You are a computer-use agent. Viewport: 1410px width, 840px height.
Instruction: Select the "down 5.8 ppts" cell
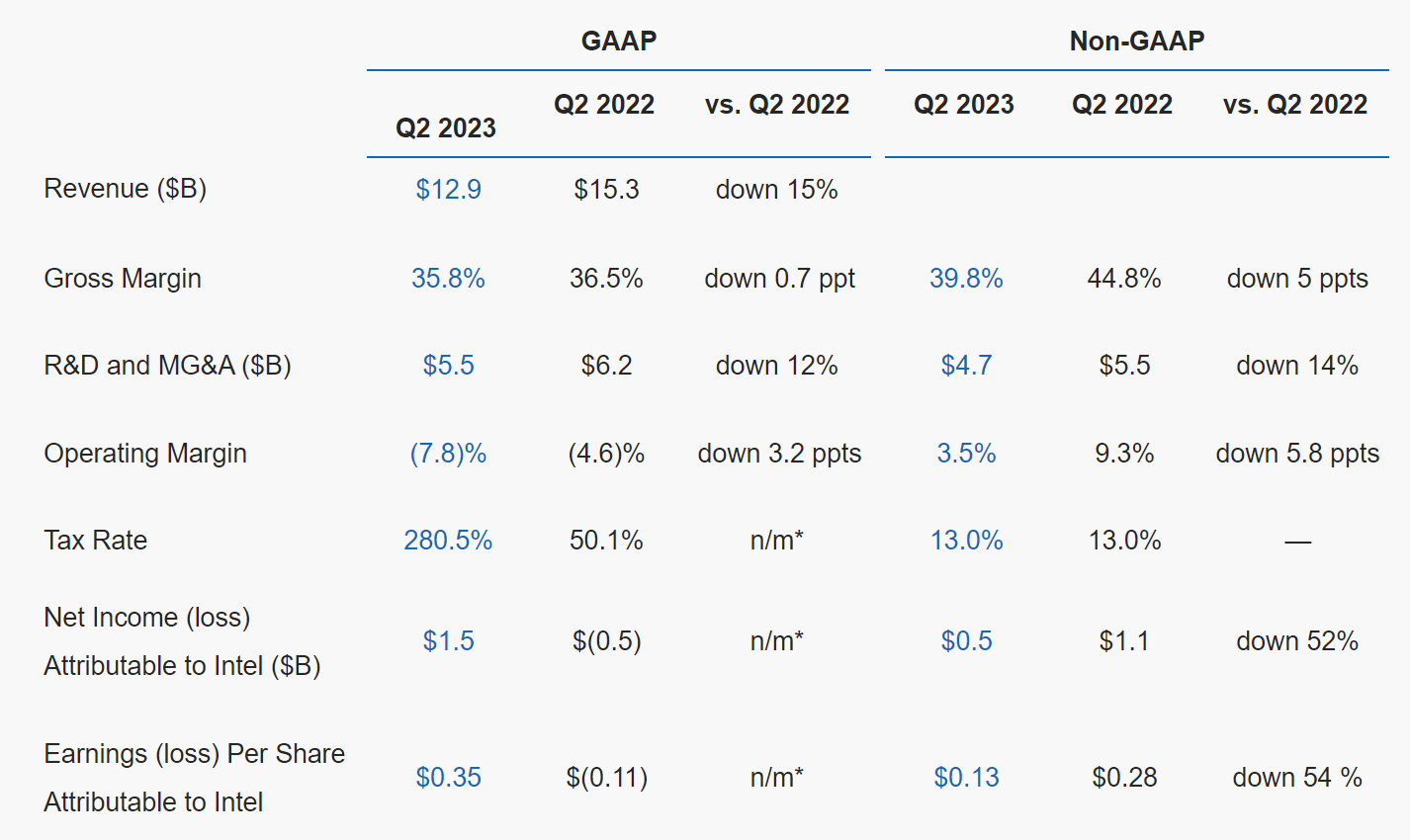(x=1296, y=454)
